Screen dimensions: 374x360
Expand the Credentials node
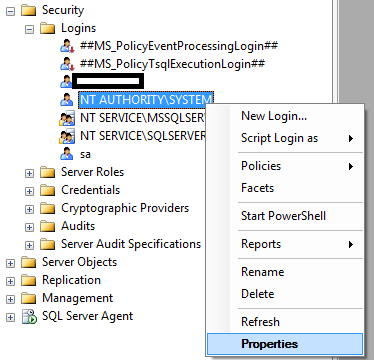coord(29,191)
